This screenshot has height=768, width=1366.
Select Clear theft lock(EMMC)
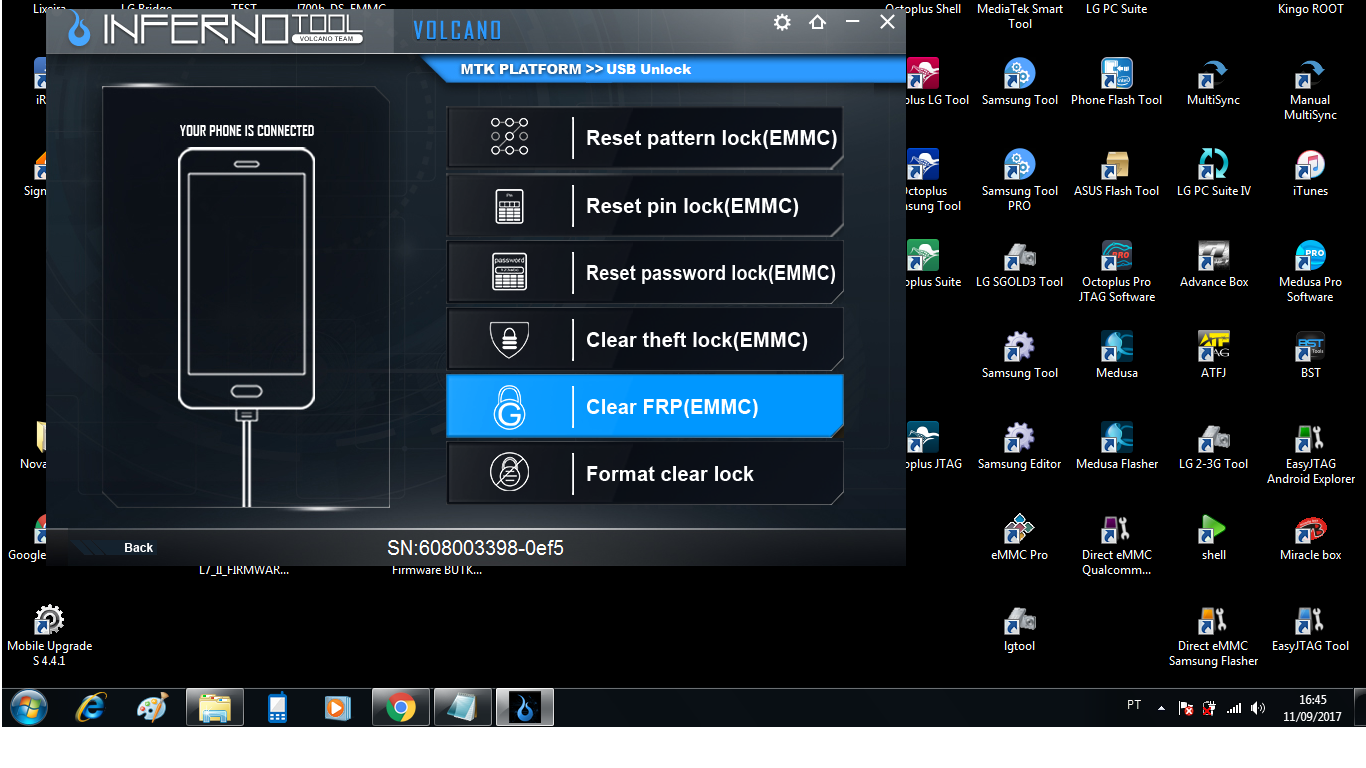(645, 340)
